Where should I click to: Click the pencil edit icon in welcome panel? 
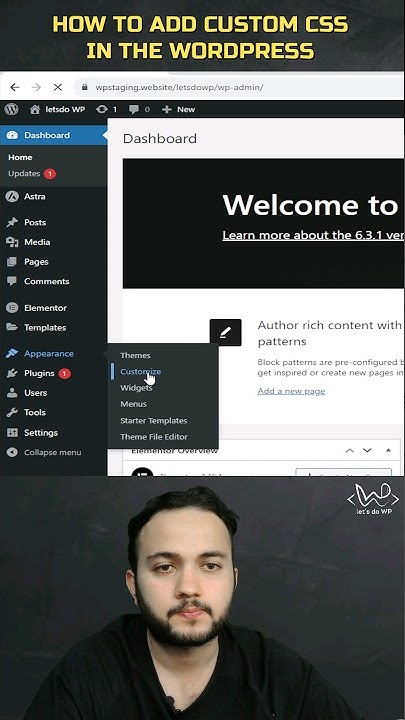click(x=225, y=332)
